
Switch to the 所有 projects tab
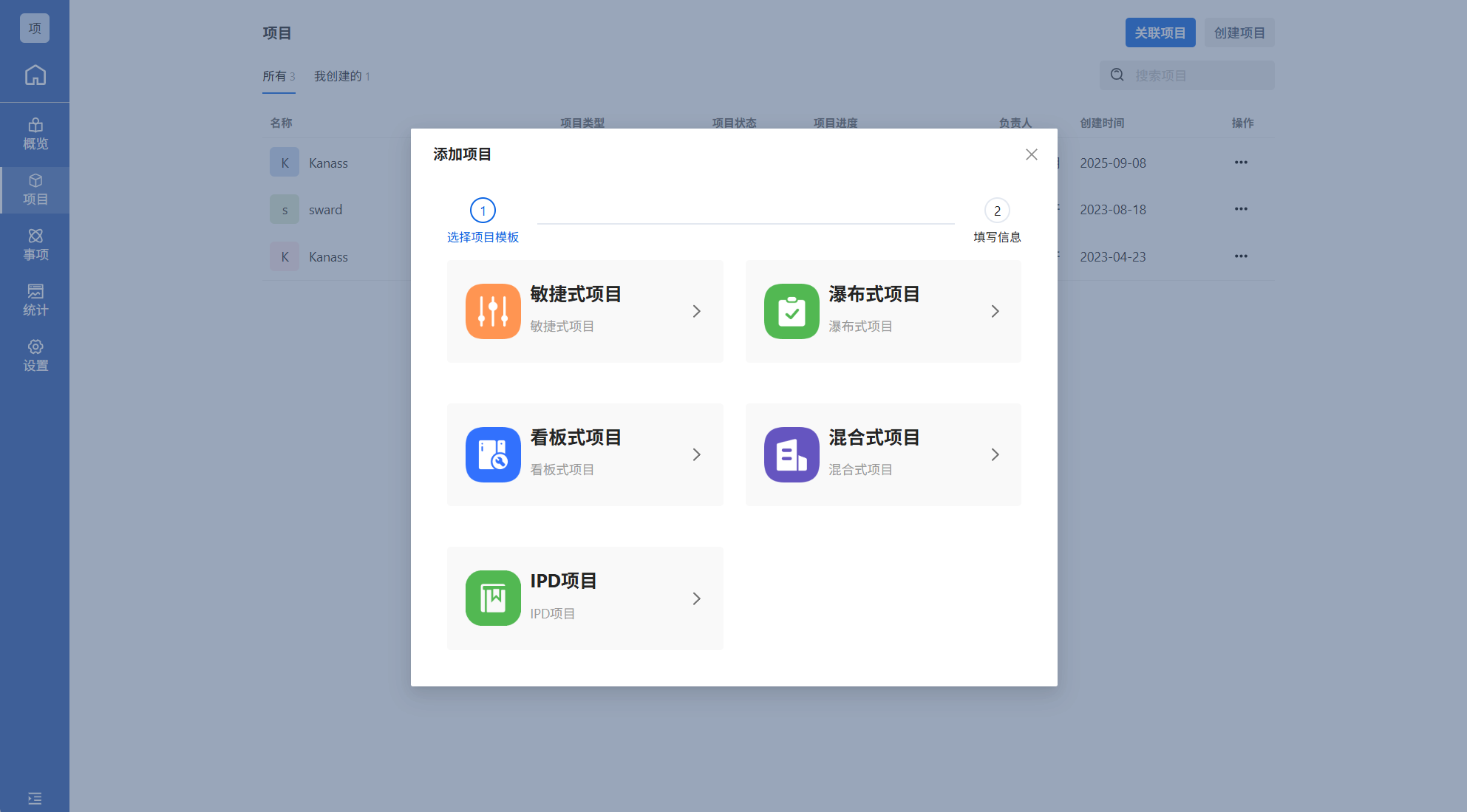[x=279, y=76]
